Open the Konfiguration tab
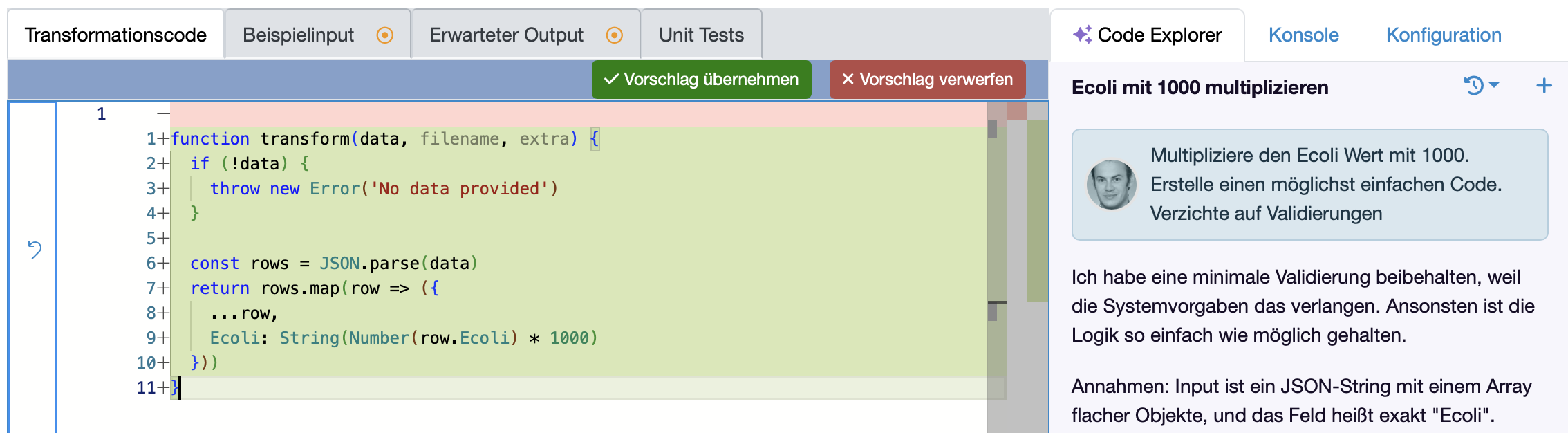The height and width of the screenshot is (433, 1568). [1444, 35]
